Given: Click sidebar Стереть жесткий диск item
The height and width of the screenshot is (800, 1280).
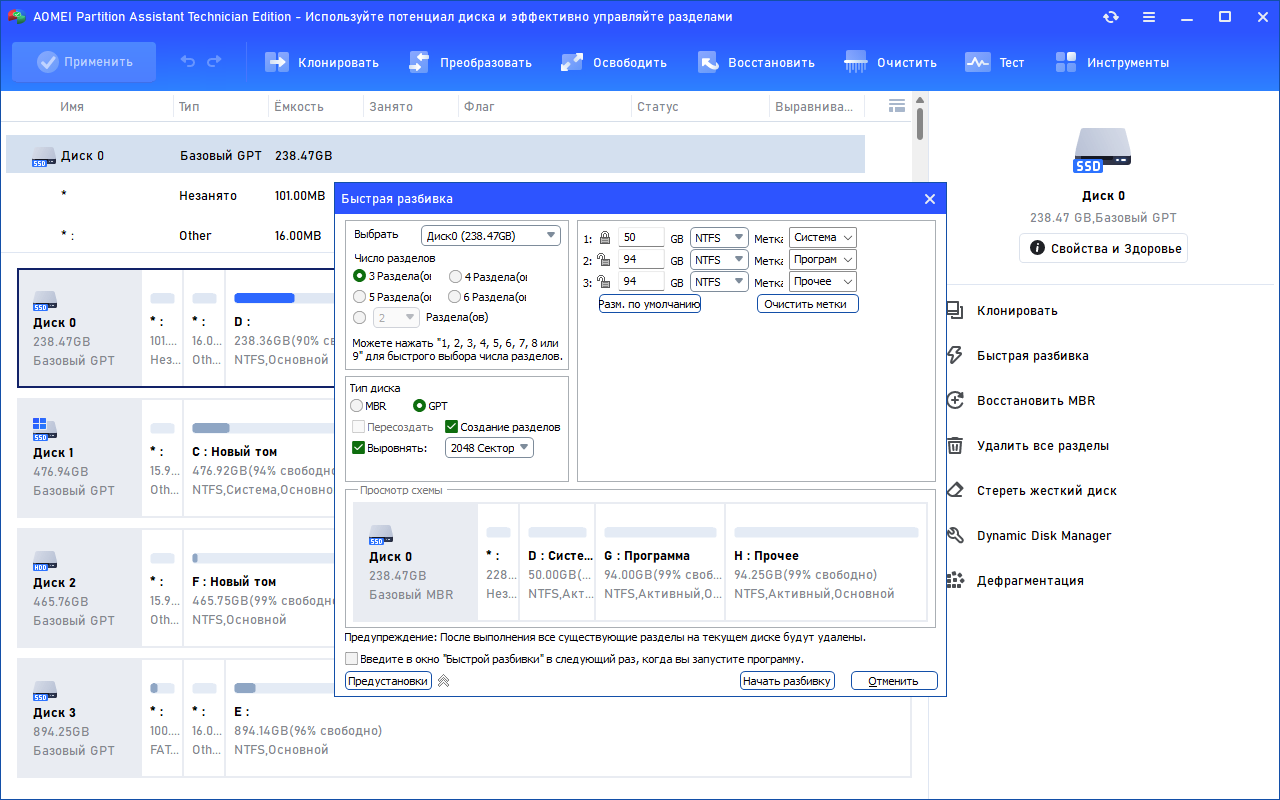Looking at the screenshot, I should [1032, 491].
